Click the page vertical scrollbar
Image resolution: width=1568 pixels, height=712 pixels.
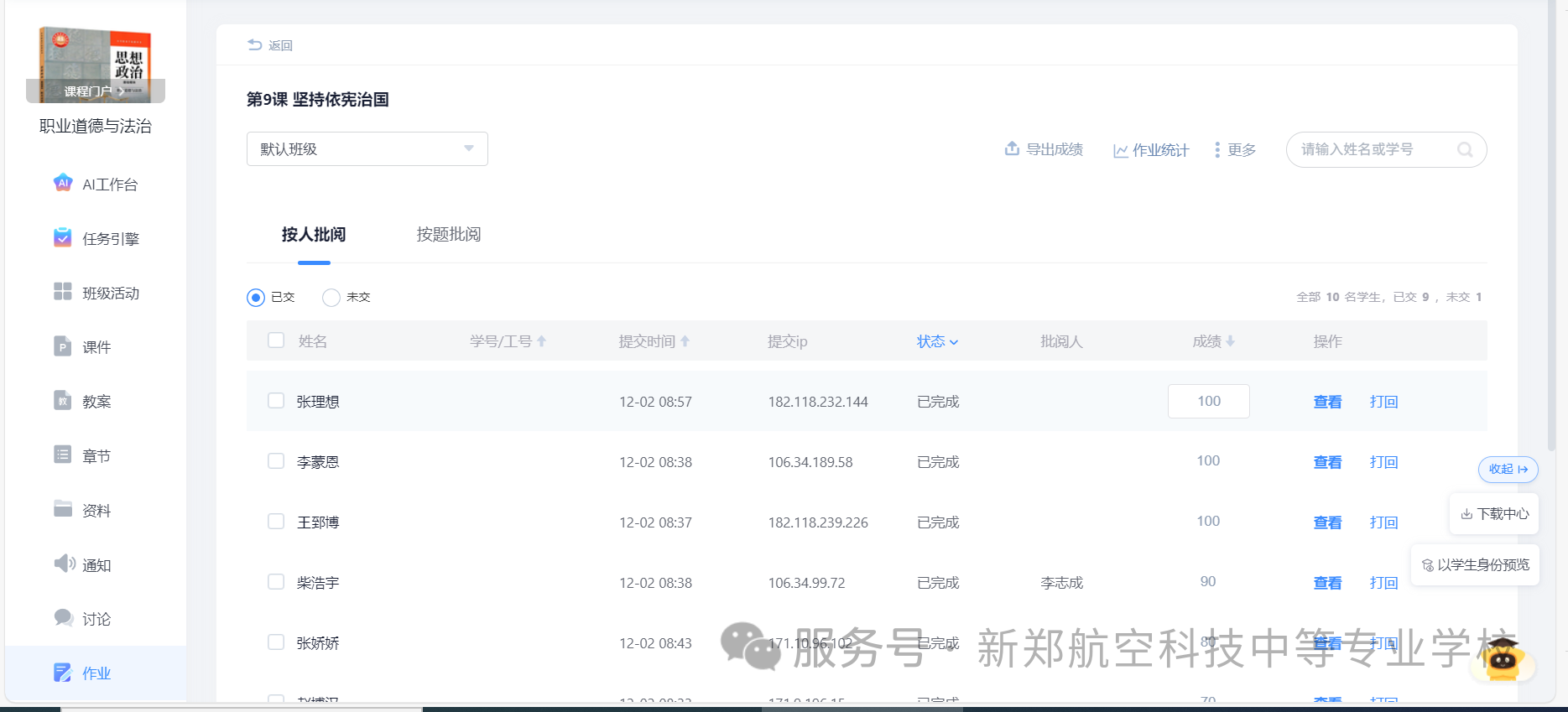[1552, 226]
